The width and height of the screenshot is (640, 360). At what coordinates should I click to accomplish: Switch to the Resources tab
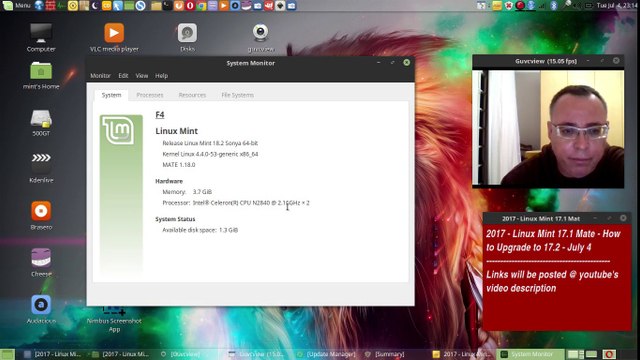pyautogui.click(x=192, y=95)
